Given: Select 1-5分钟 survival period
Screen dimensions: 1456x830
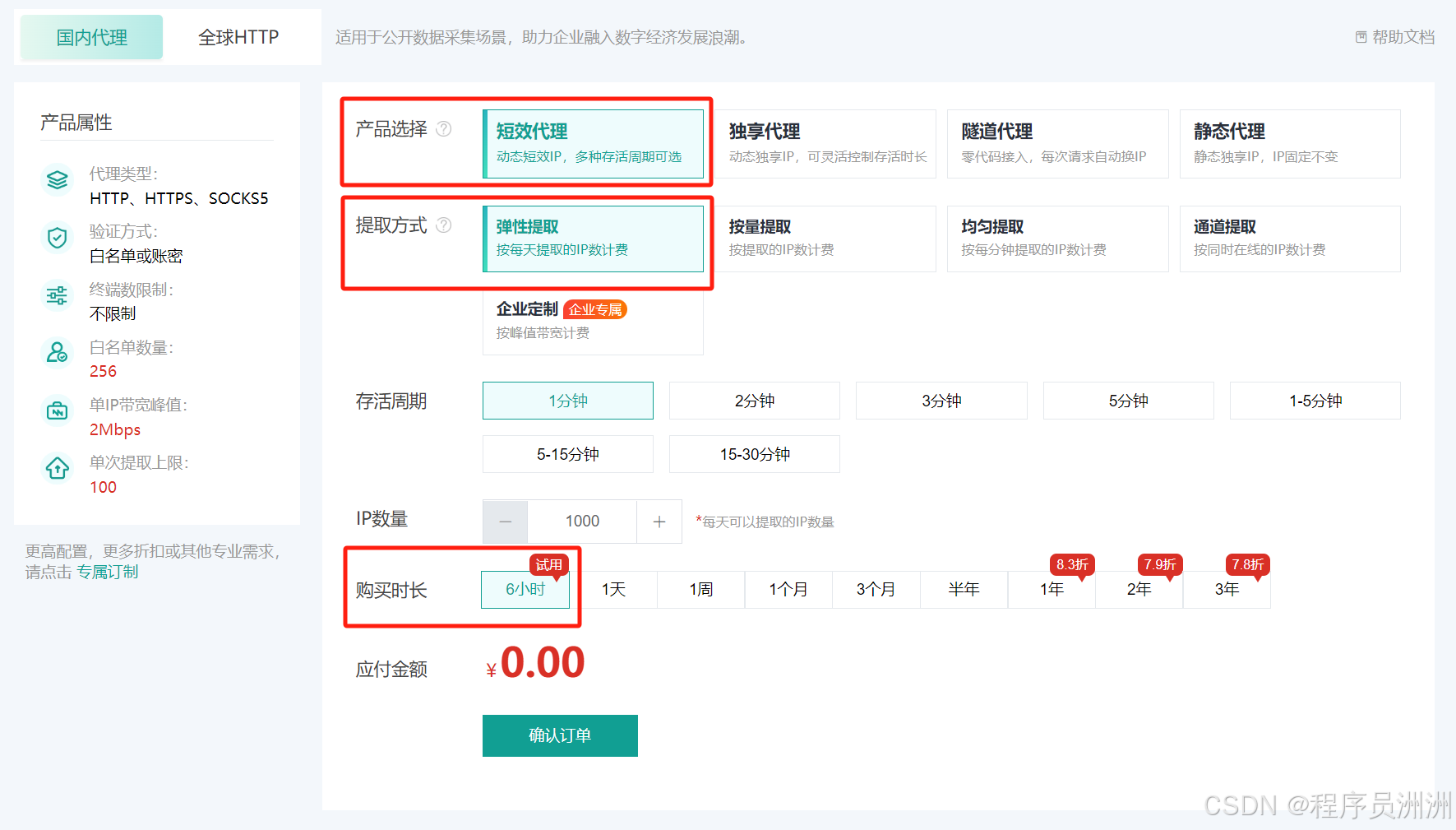Looking at the screenshot, I should [1315, 401].
